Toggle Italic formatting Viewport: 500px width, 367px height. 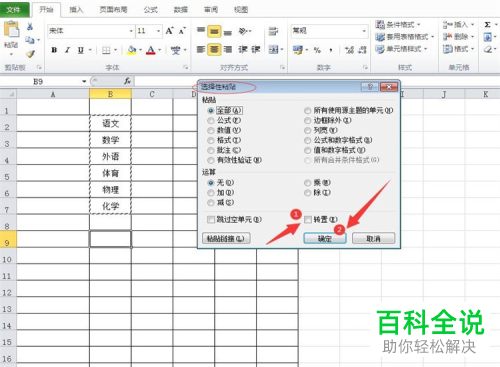(x=67, y=50)
